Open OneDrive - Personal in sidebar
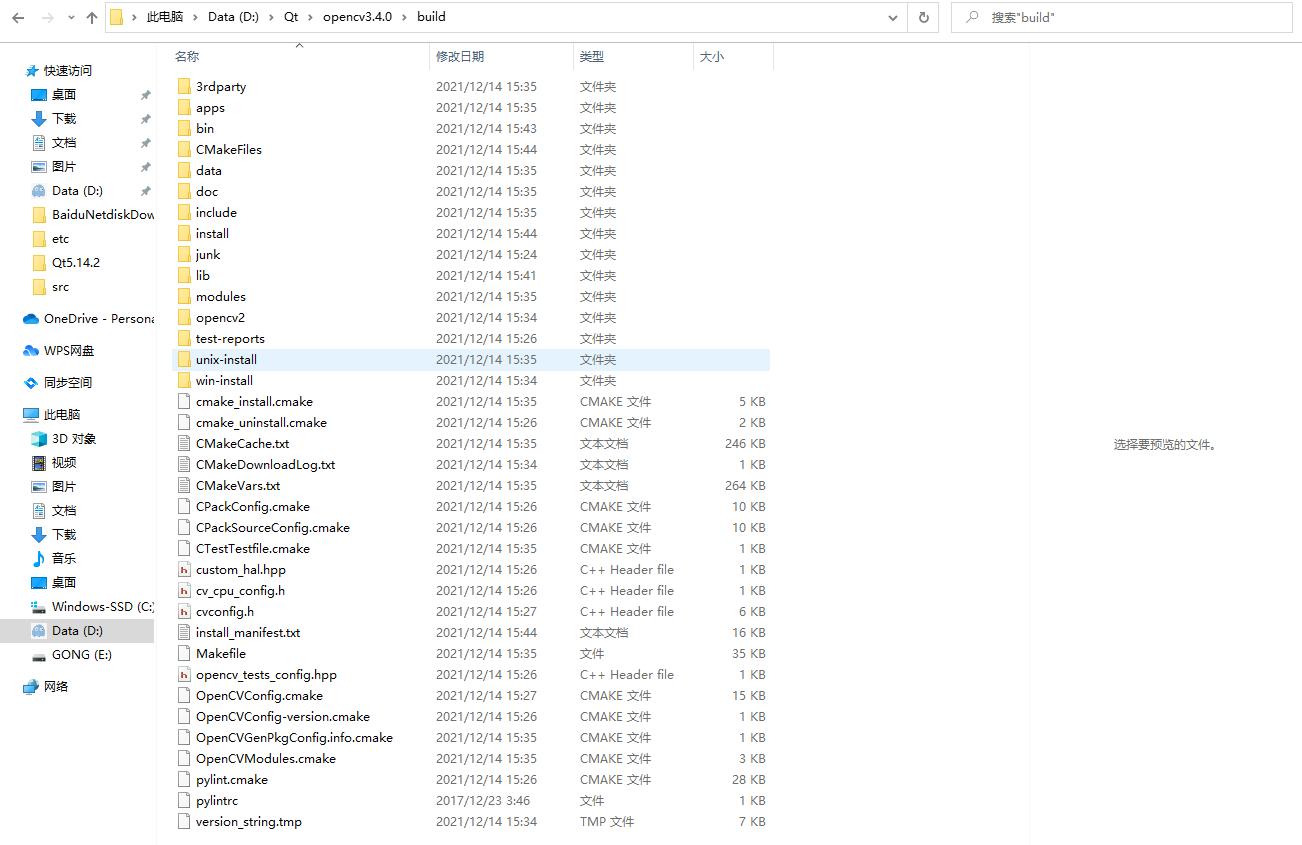Viewport: 1302px width, 845px height. tap(98, 319)
